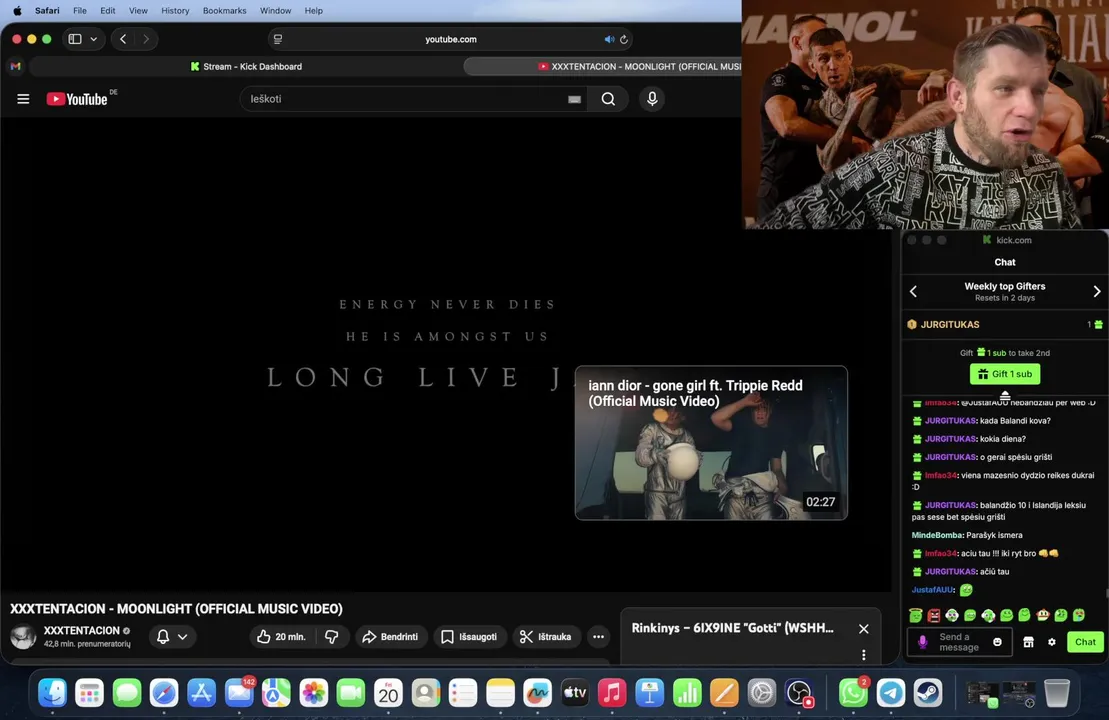1109x720 pixels.
Task: Open iann dior gone girl video card
Action: click(x=711, y=443)
